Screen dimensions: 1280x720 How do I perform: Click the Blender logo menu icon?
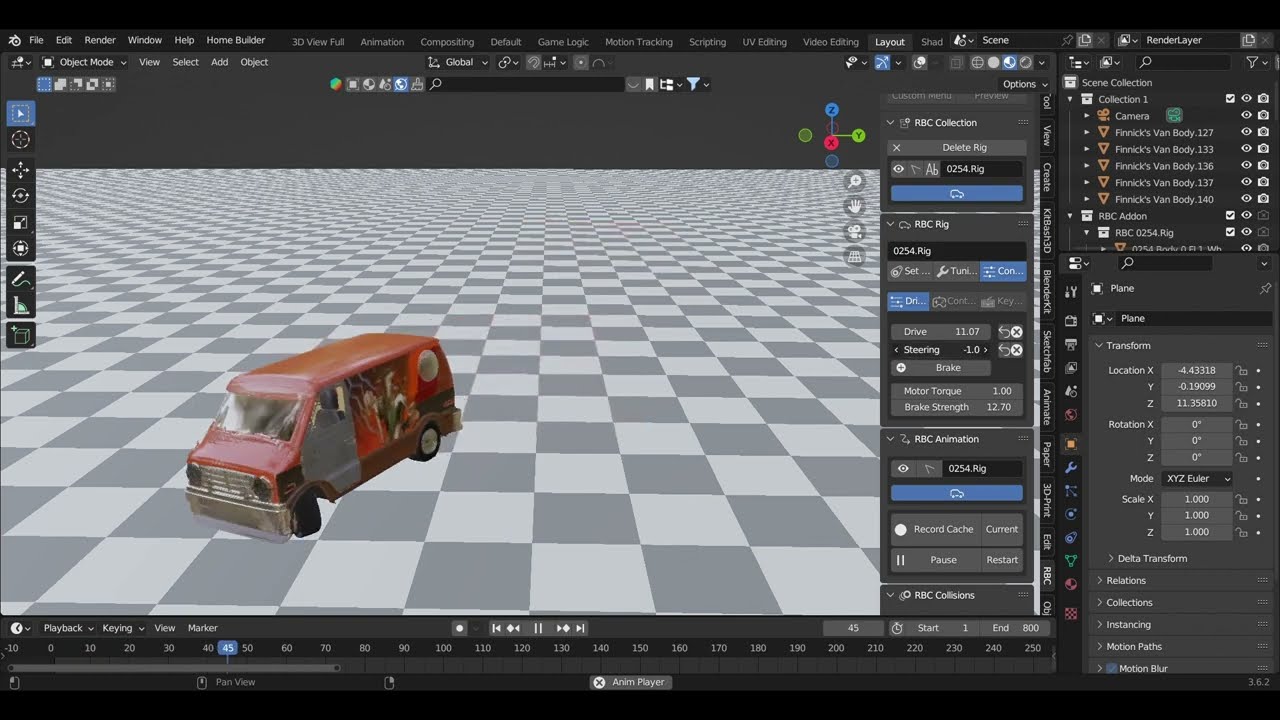[14, 40]
